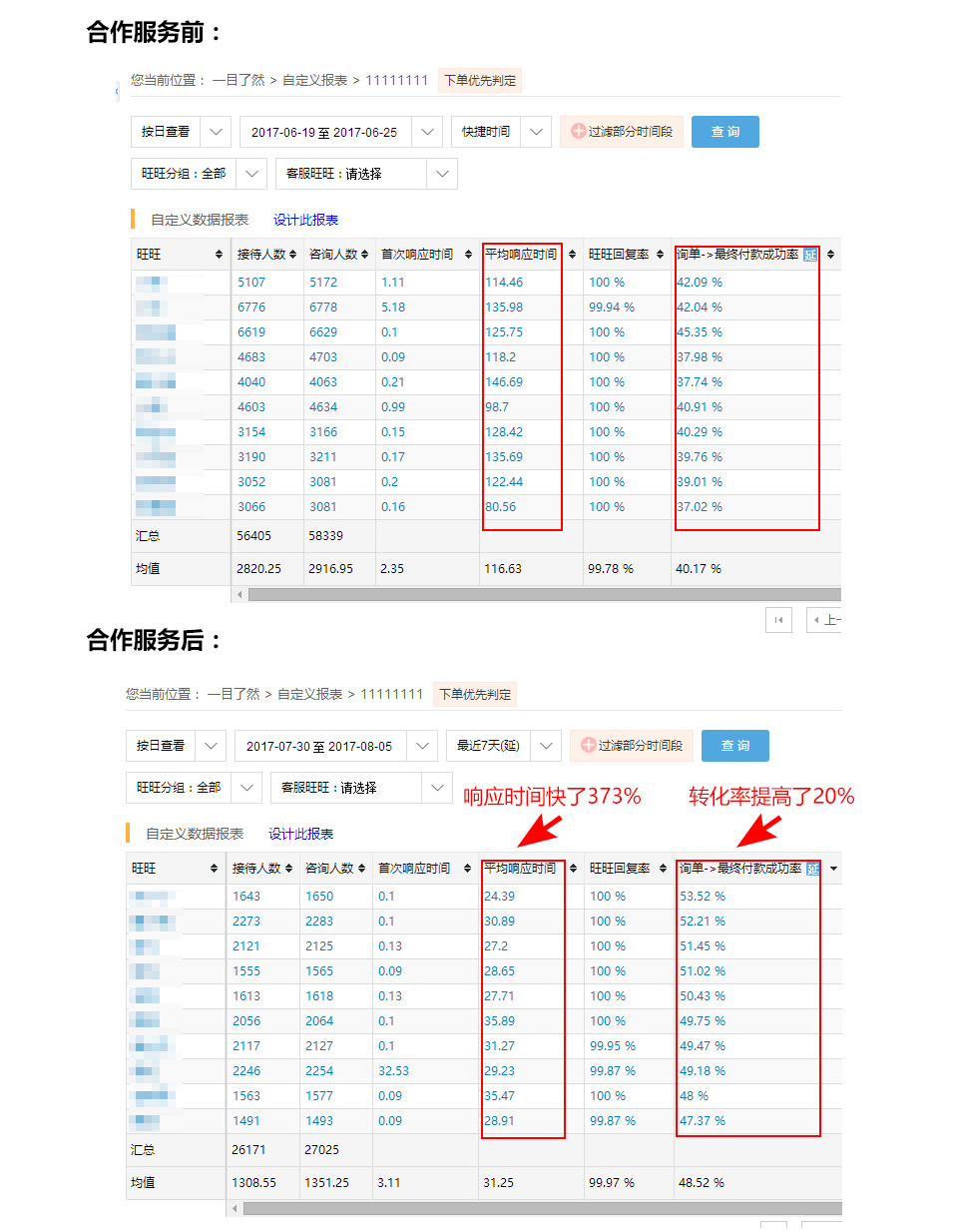Viewport: 958px width, 1232px height.
Task: Click the 延 badge in the 2017-06-19 report header
Action: point(810,255)
